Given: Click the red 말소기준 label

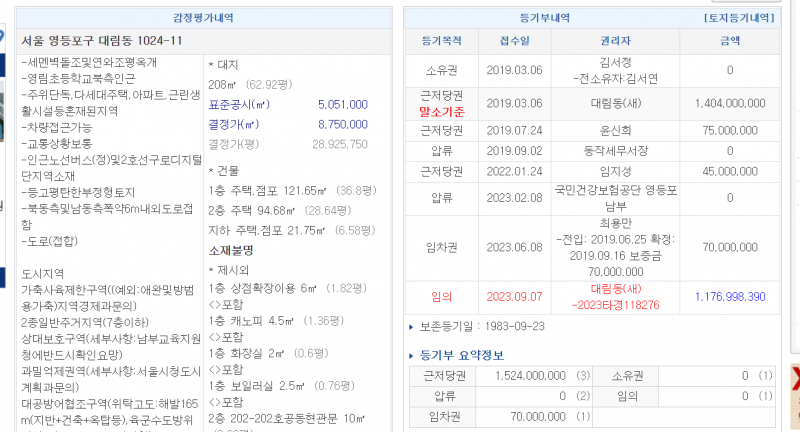Looking at the screenshot, I should point(441,110).
